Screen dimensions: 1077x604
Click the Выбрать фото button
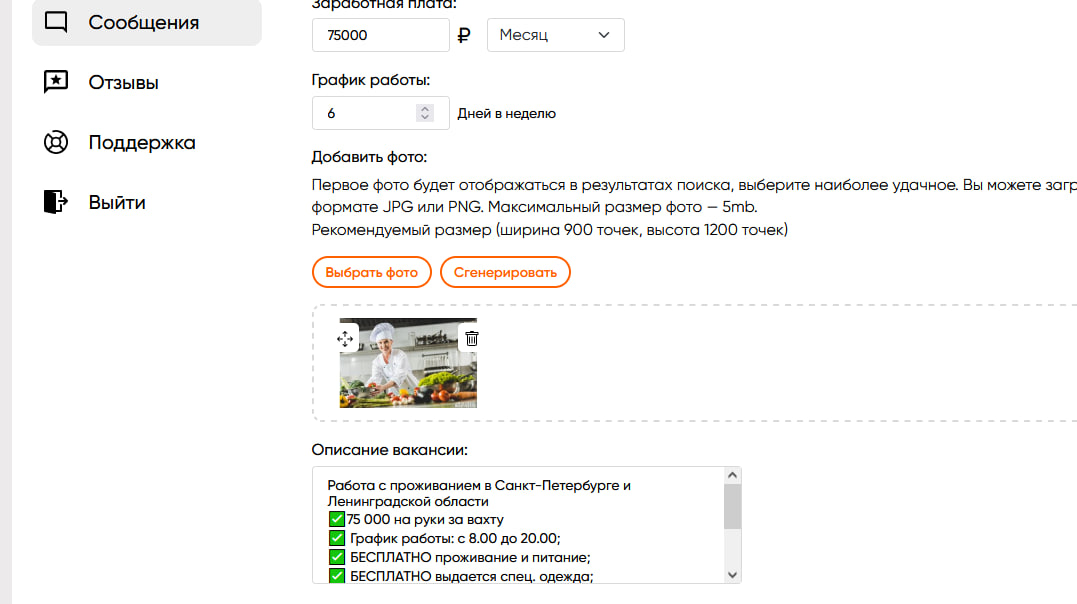pos(372,272)
